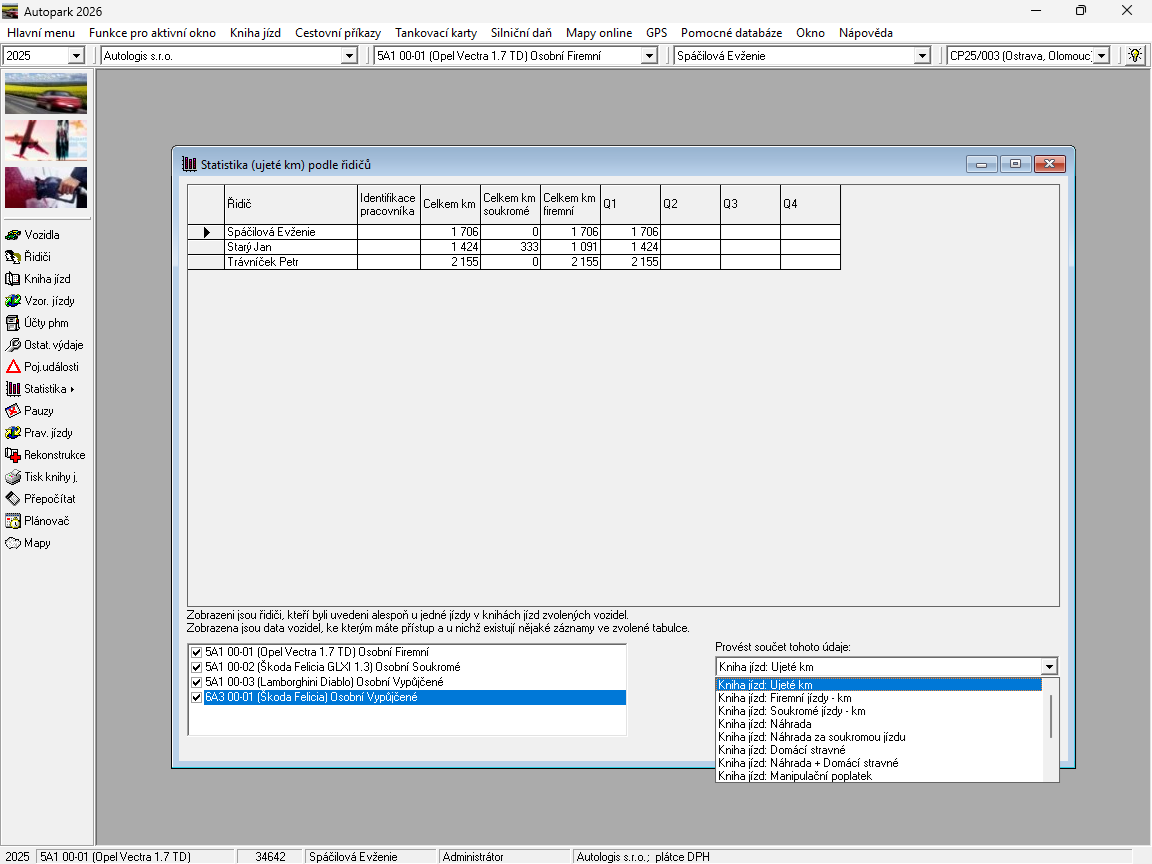Open the Tankovací karty menu

pyautogui.click(x=436, y=33)
